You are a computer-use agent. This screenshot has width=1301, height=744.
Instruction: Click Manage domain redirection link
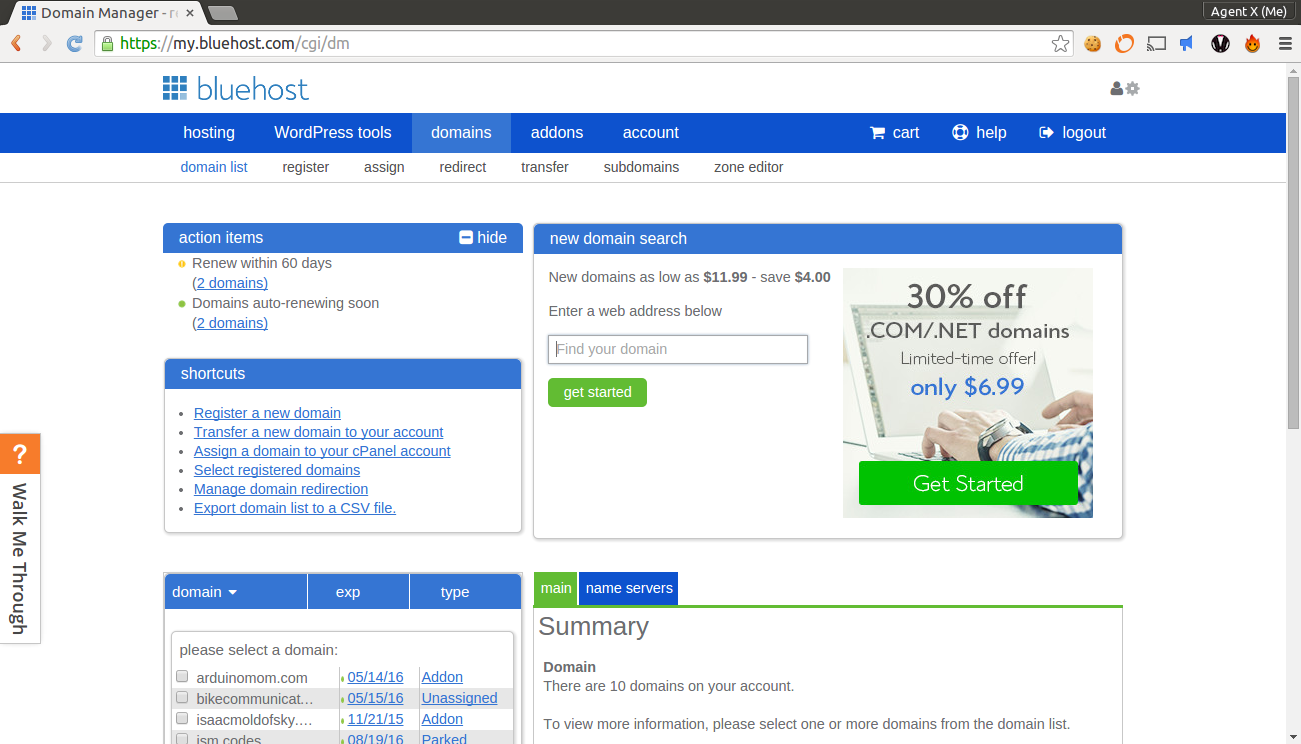281,489
